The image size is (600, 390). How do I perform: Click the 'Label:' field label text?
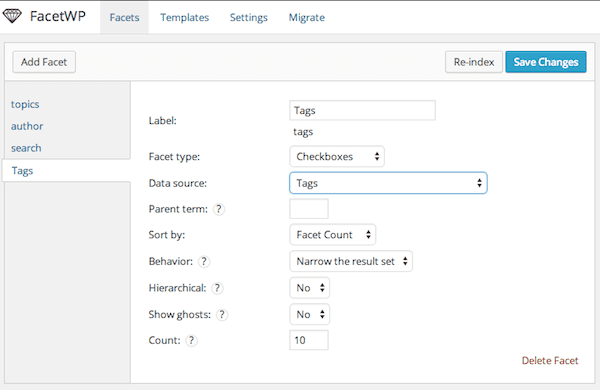(x=163, y=121)
